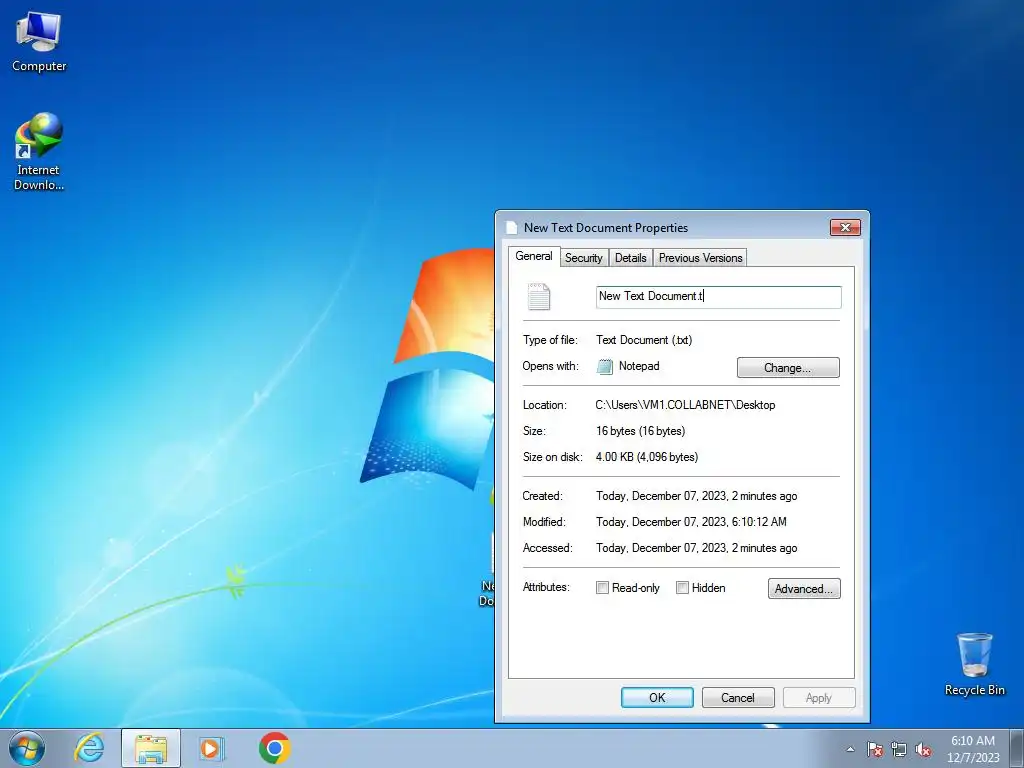Select Internet Download Manager desktop shortcut
This screenshot has height=768, width=1024.
pyautogui.click(x=39, y=152)
